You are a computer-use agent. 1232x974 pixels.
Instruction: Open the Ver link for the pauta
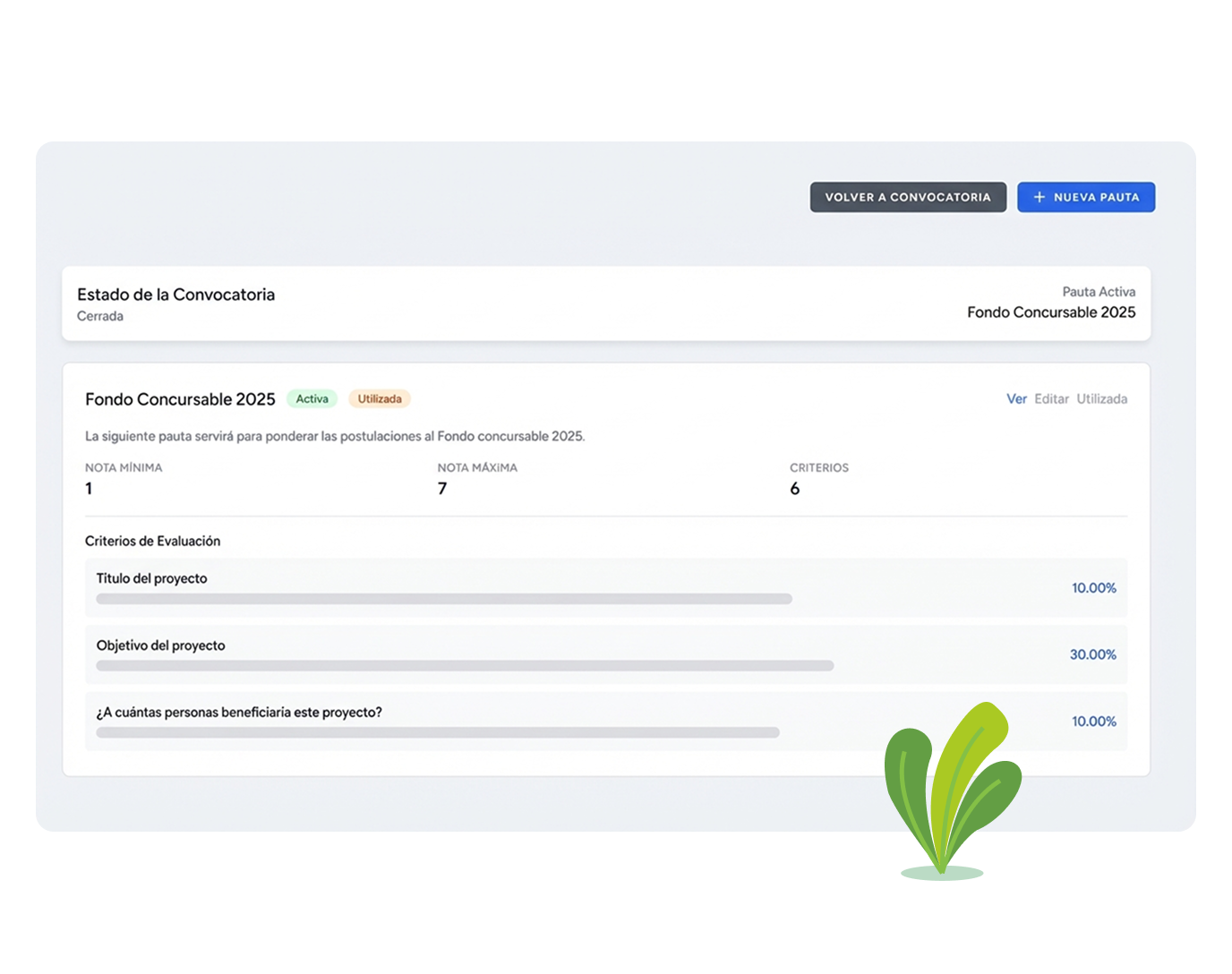pyautogui.click(x=1016, y=399)
